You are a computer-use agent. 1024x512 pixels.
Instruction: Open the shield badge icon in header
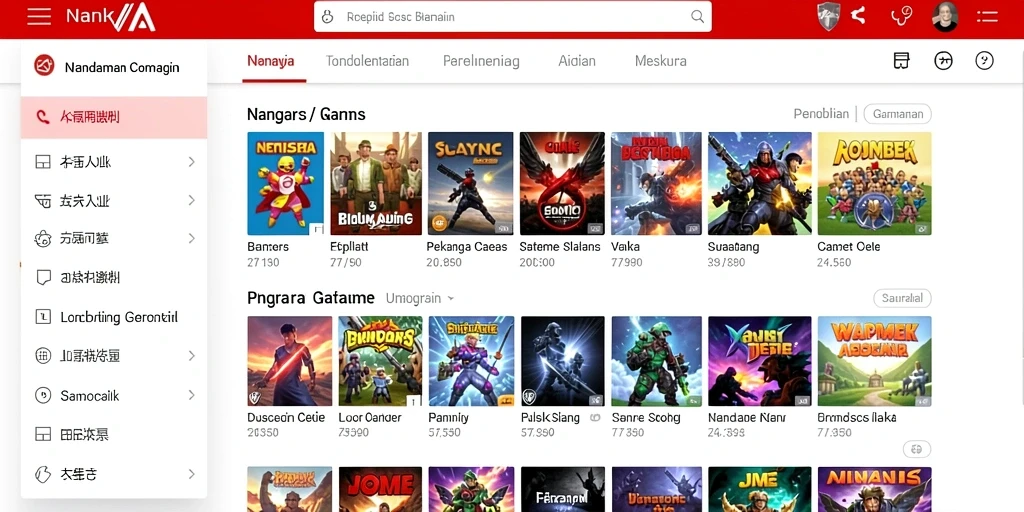(828, 16)
